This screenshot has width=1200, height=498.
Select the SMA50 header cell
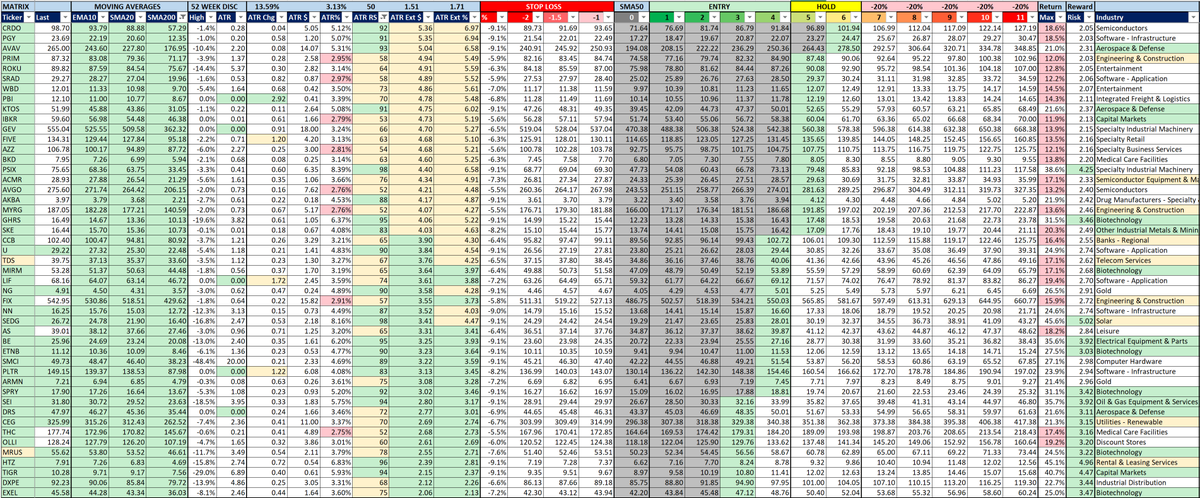pyautogui.click(x=631, y=6)
